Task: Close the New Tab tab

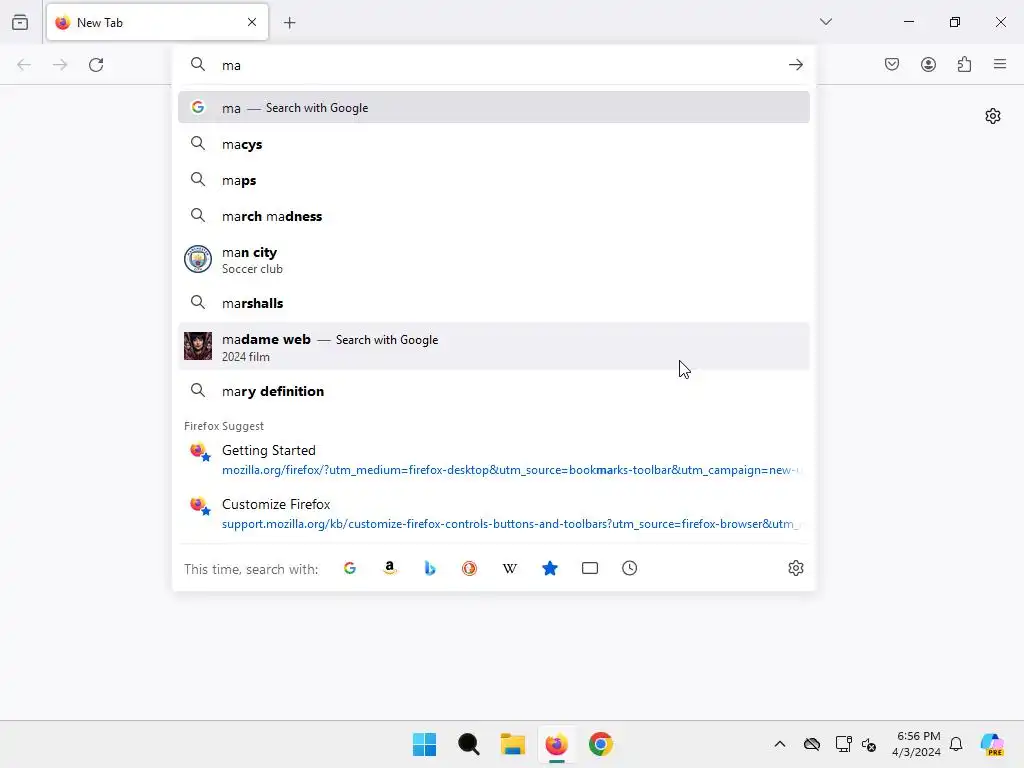Action: tap(252, 22)
